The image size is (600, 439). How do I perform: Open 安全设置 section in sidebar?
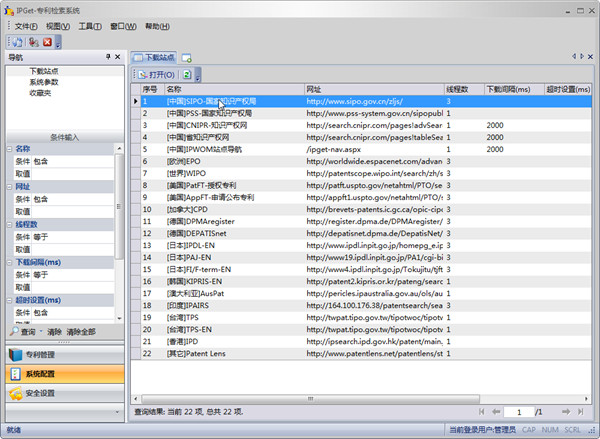tap(65, 393)
